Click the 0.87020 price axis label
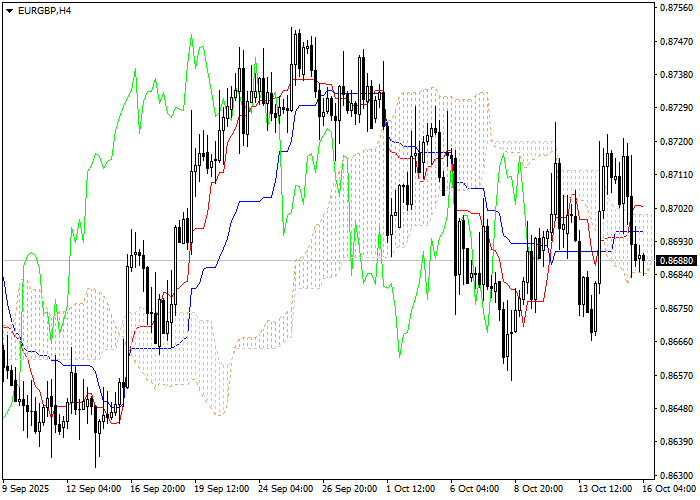Image resolution: width=700 pixels, height=500 pixels. (x=676, y=208)
